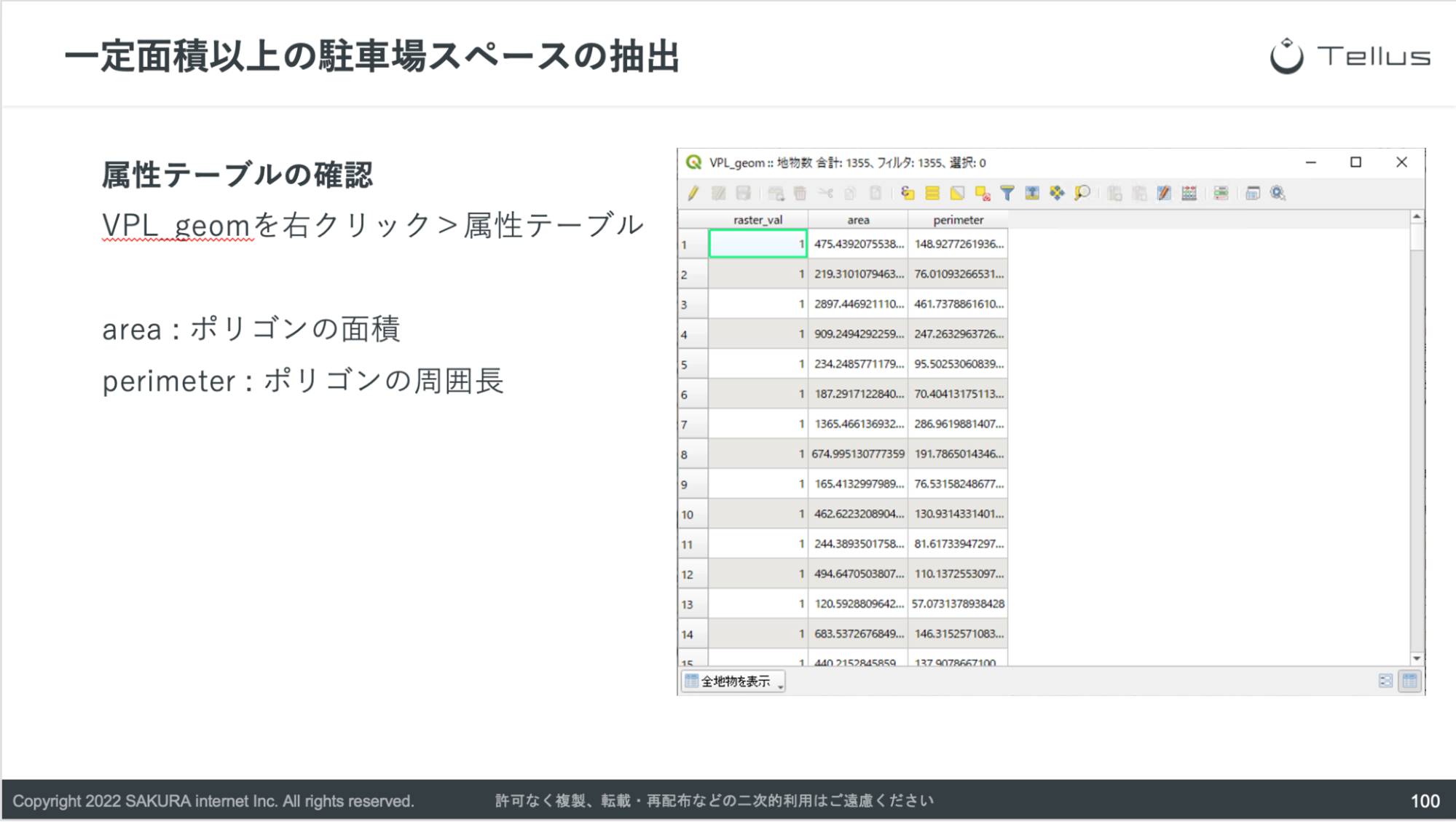Click the table scrollbar down arrow
The height and width of the screenshot is (822, 1456).
coord(1416,658)
